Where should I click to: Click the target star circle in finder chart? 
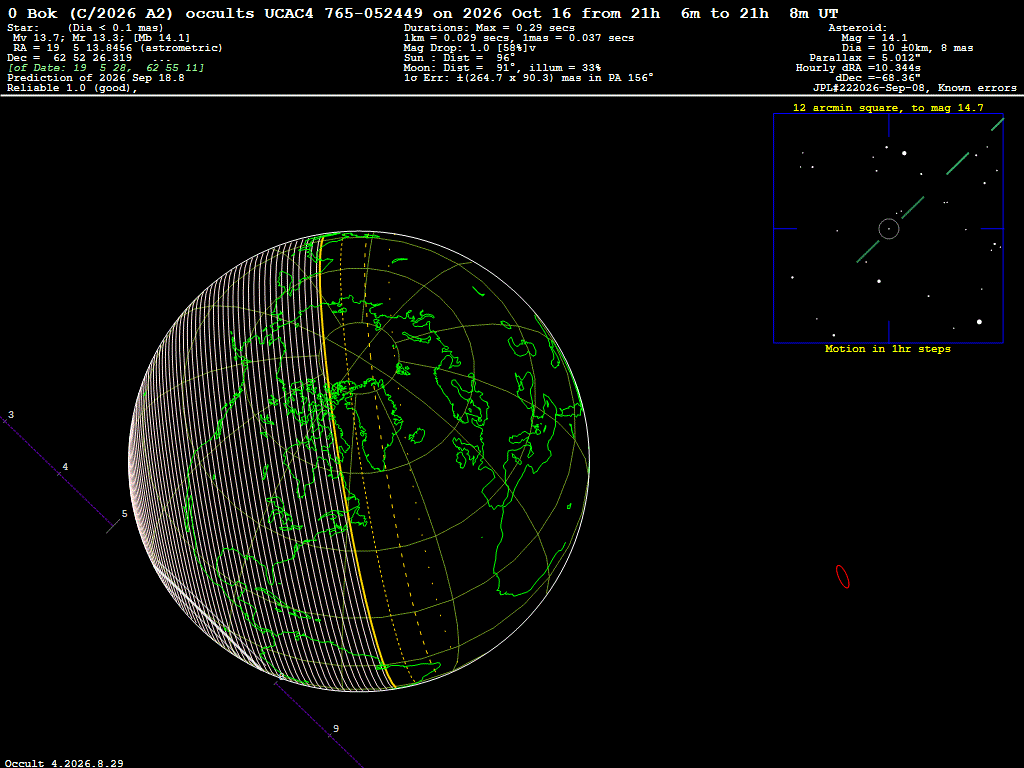pos(889,229)
